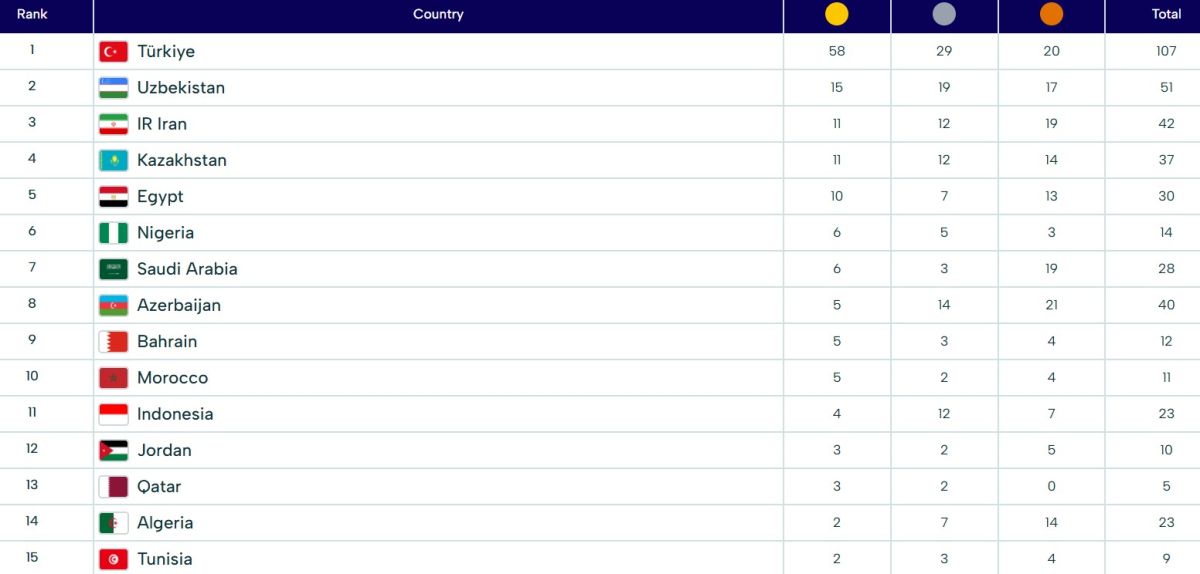Open the Indonesia country name
Image resolution: width=1200 pixels, height=574 pixels.
point(175,414)
